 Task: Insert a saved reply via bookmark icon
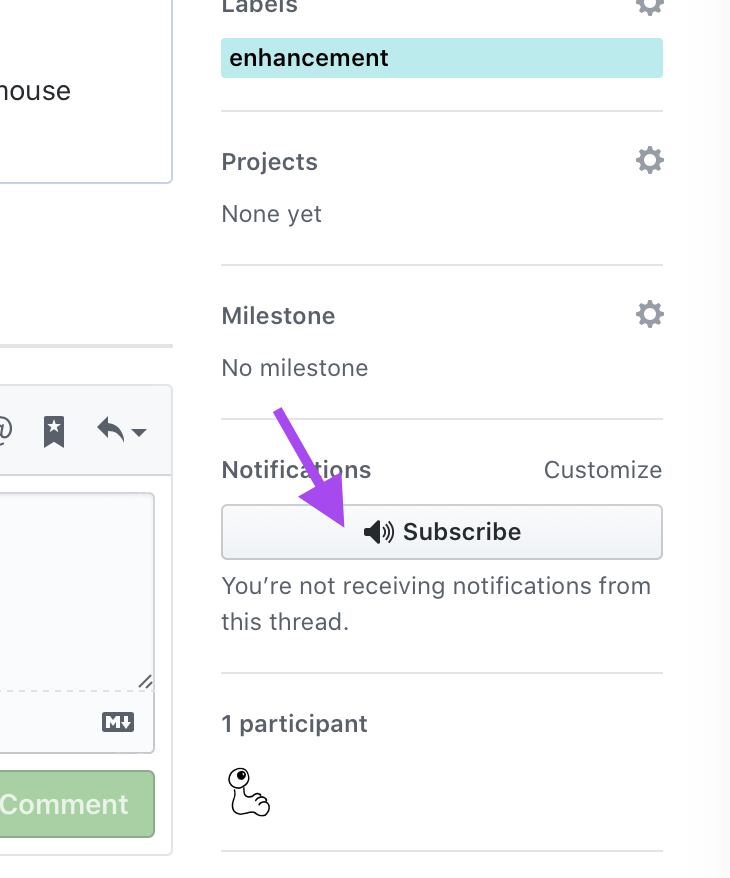[x=54, y=431]
